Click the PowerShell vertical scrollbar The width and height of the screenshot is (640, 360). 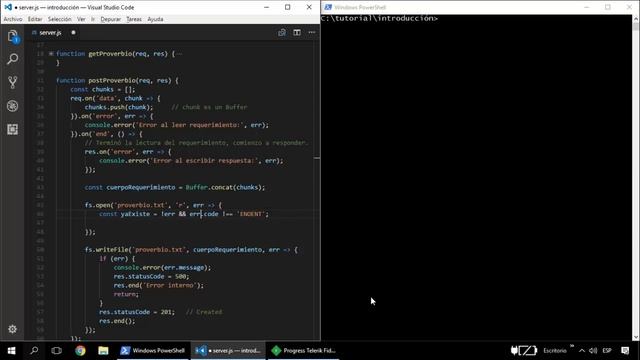[x=636, y=27]
